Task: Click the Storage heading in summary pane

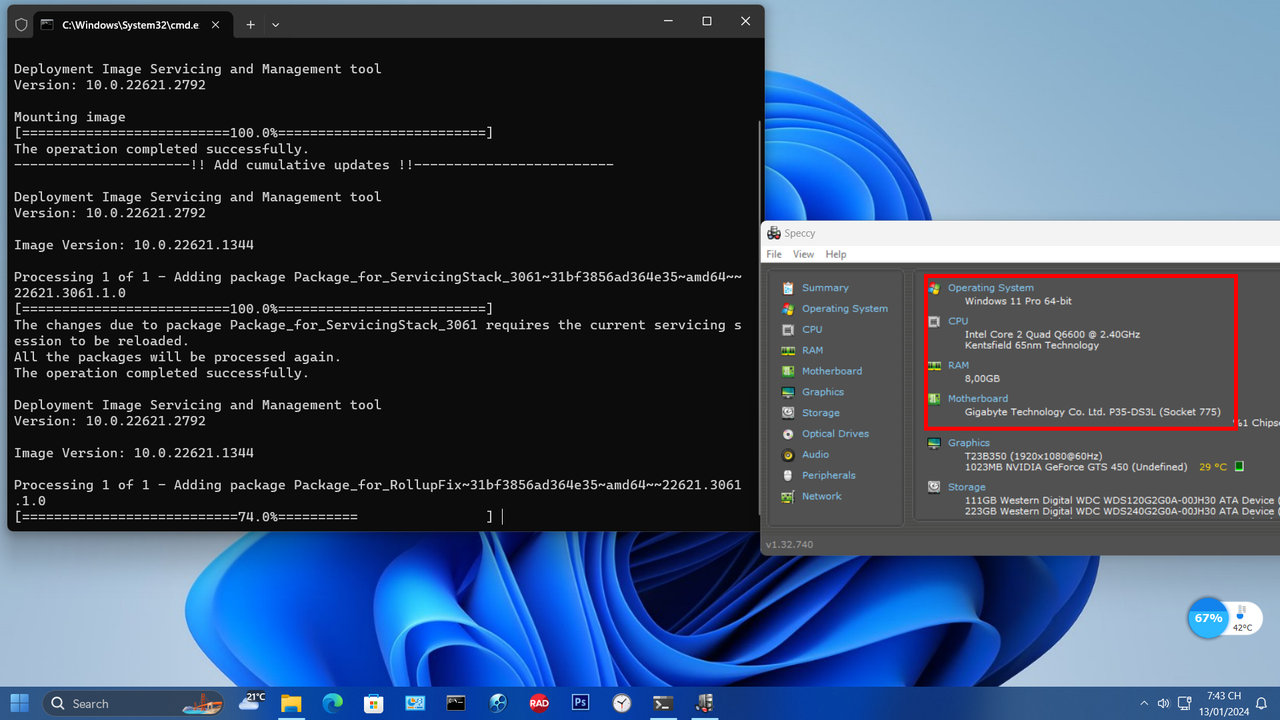Action: (x=967, y=488)
